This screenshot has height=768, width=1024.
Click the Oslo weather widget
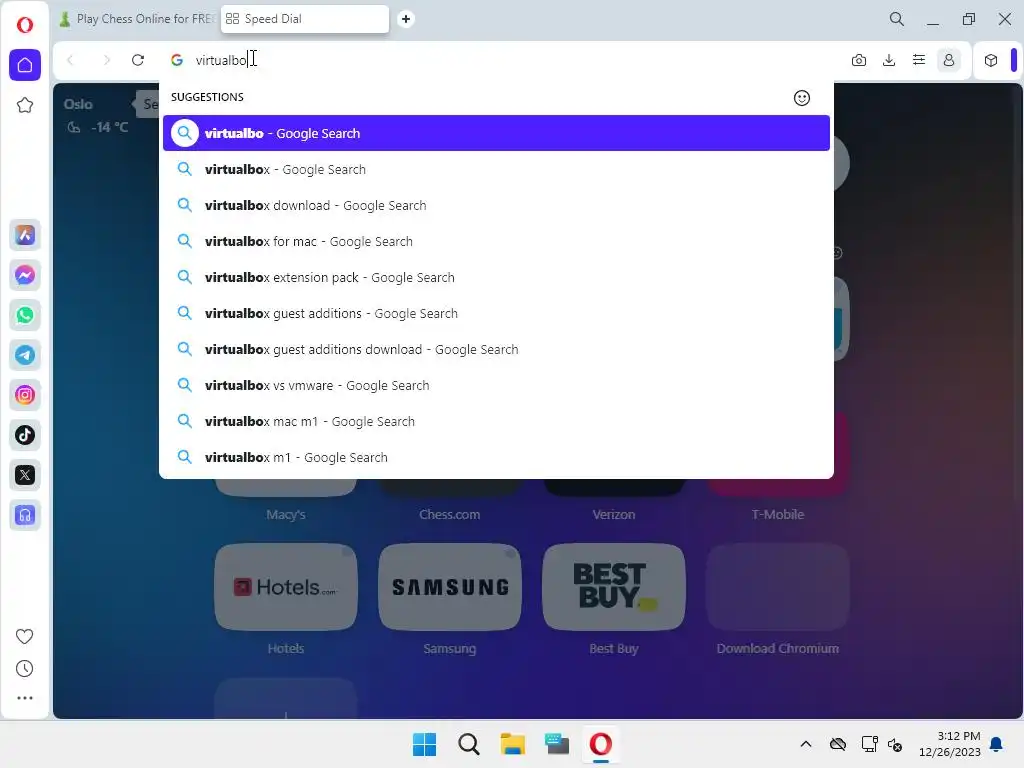tap(96, 116)
